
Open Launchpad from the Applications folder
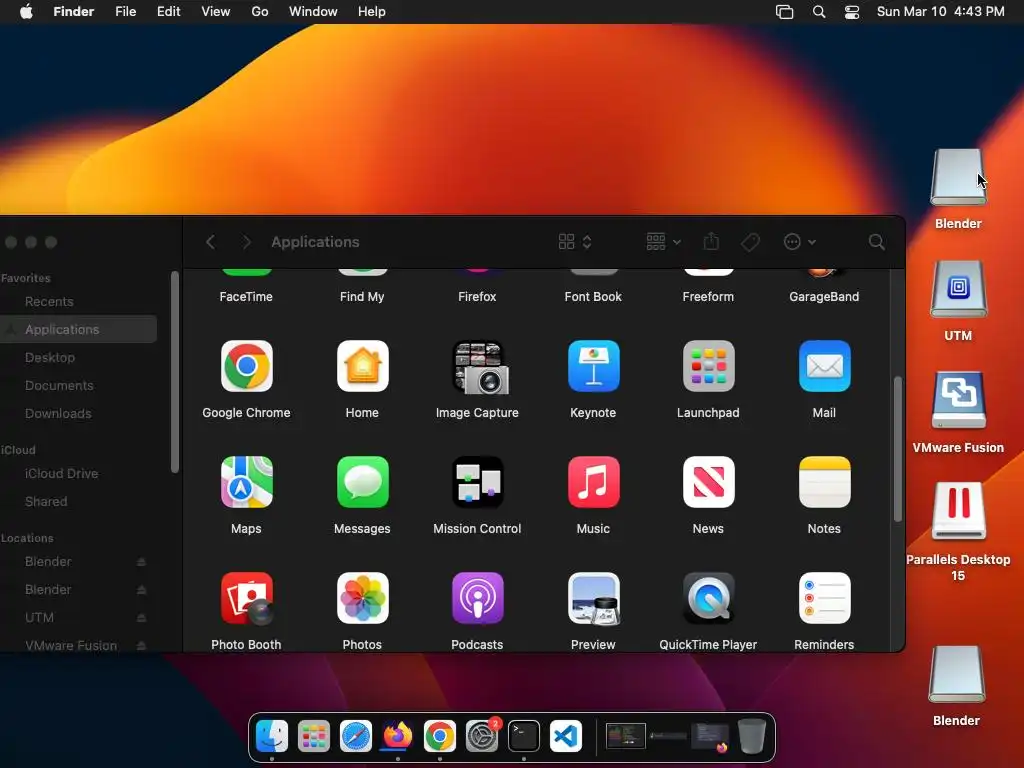[709, 366]
